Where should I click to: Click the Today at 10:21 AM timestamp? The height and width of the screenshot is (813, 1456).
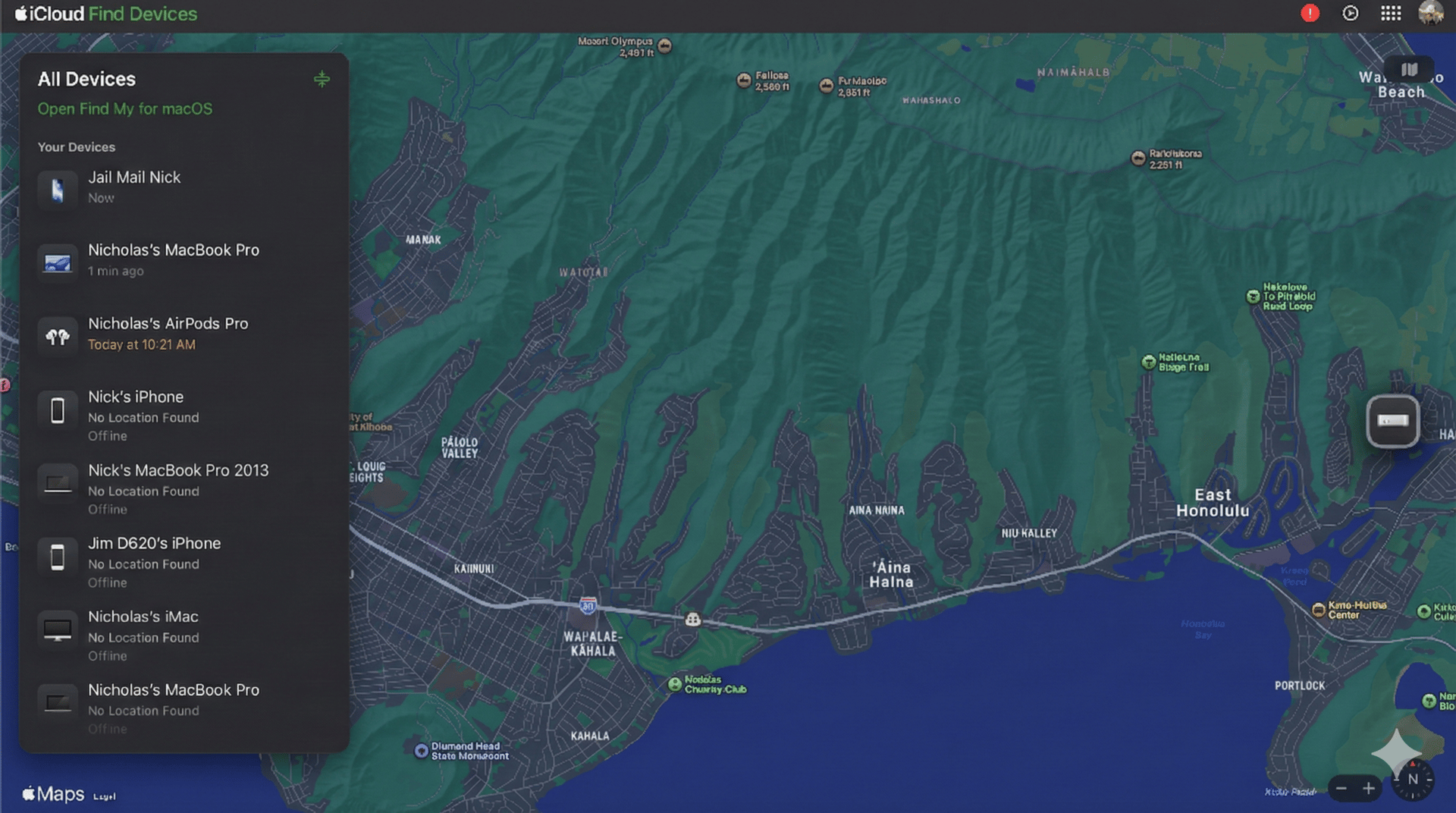142,345
